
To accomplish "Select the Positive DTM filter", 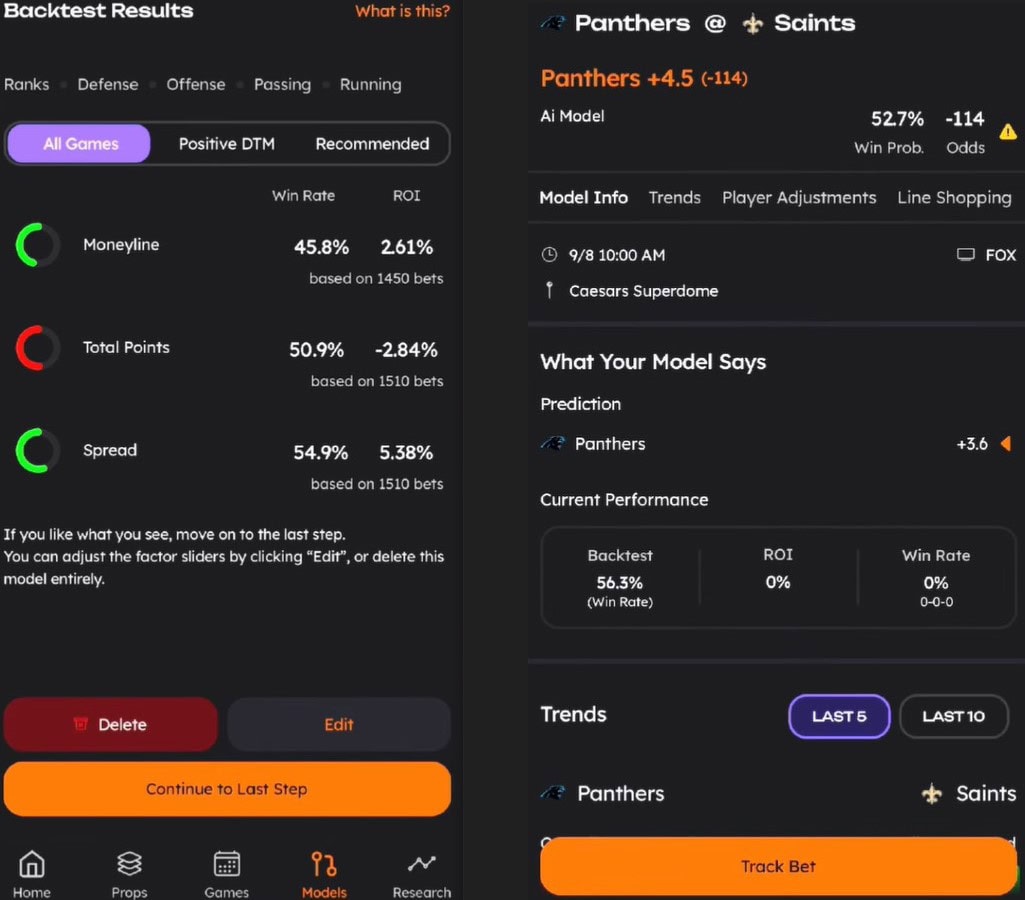I will coord(227,144).
